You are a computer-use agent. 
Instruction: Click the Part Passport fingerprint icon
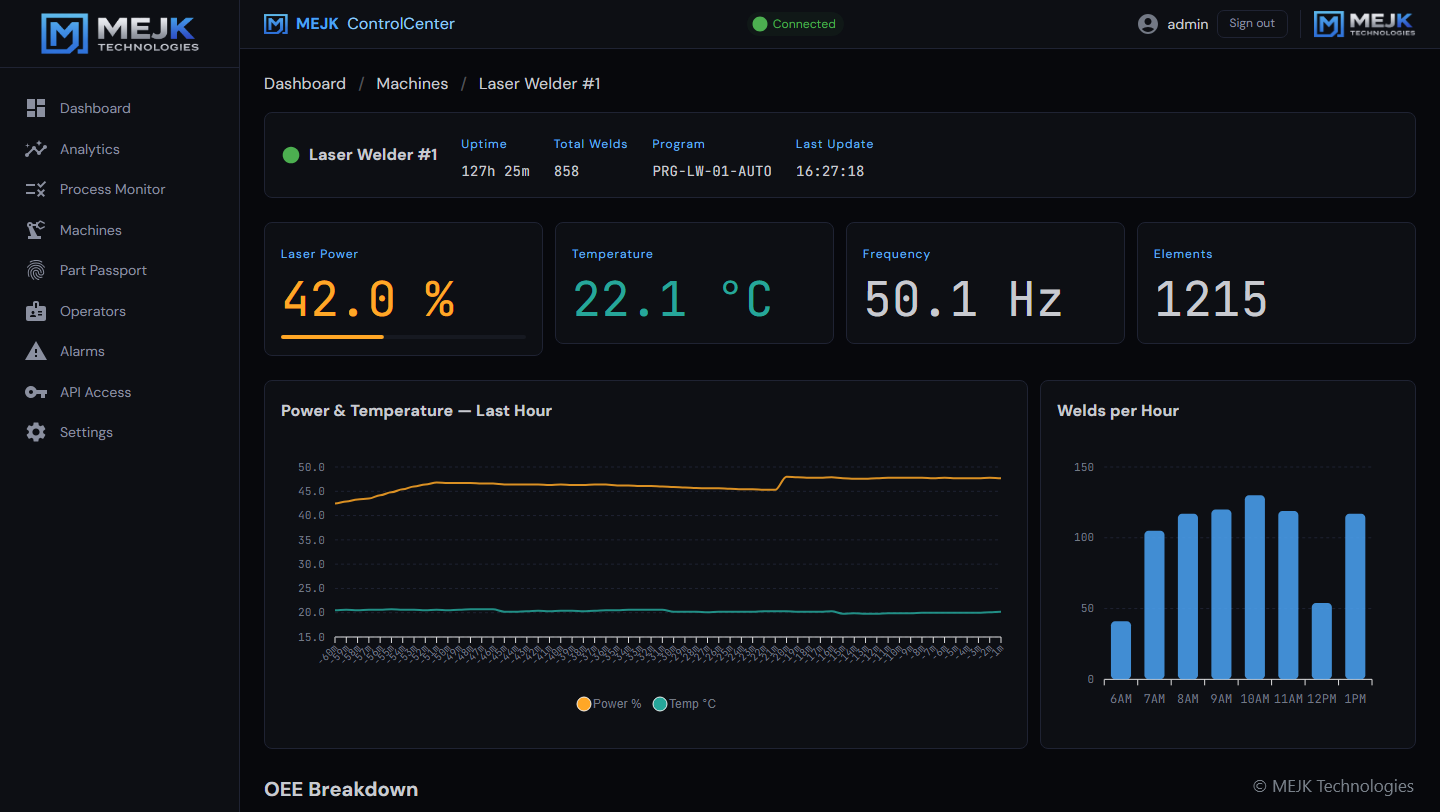36,270
